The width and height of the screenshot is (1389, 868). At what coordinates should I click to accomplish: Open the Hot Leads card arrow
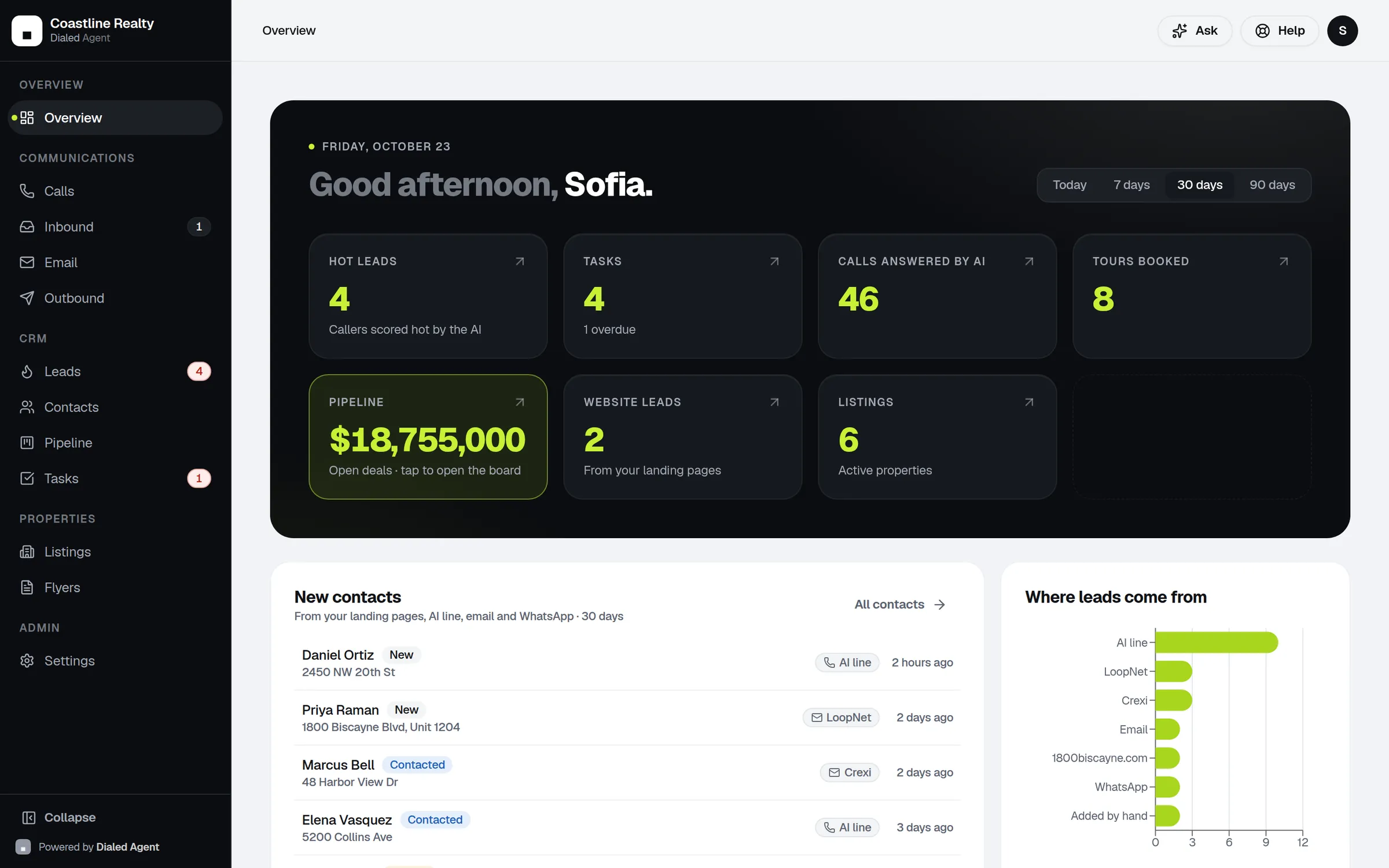[x=520, y=262]
